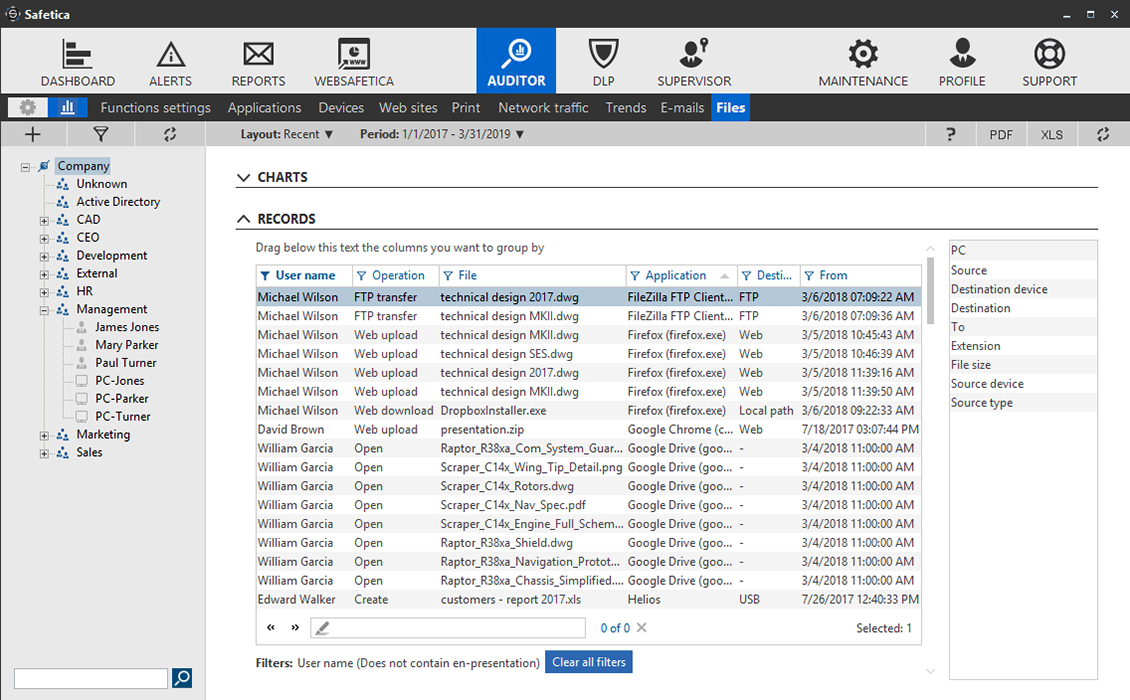Image resolution: width=1130 pixels, height=700 pixels.
Task: Open the Support section
Action: click(1049, 62)
